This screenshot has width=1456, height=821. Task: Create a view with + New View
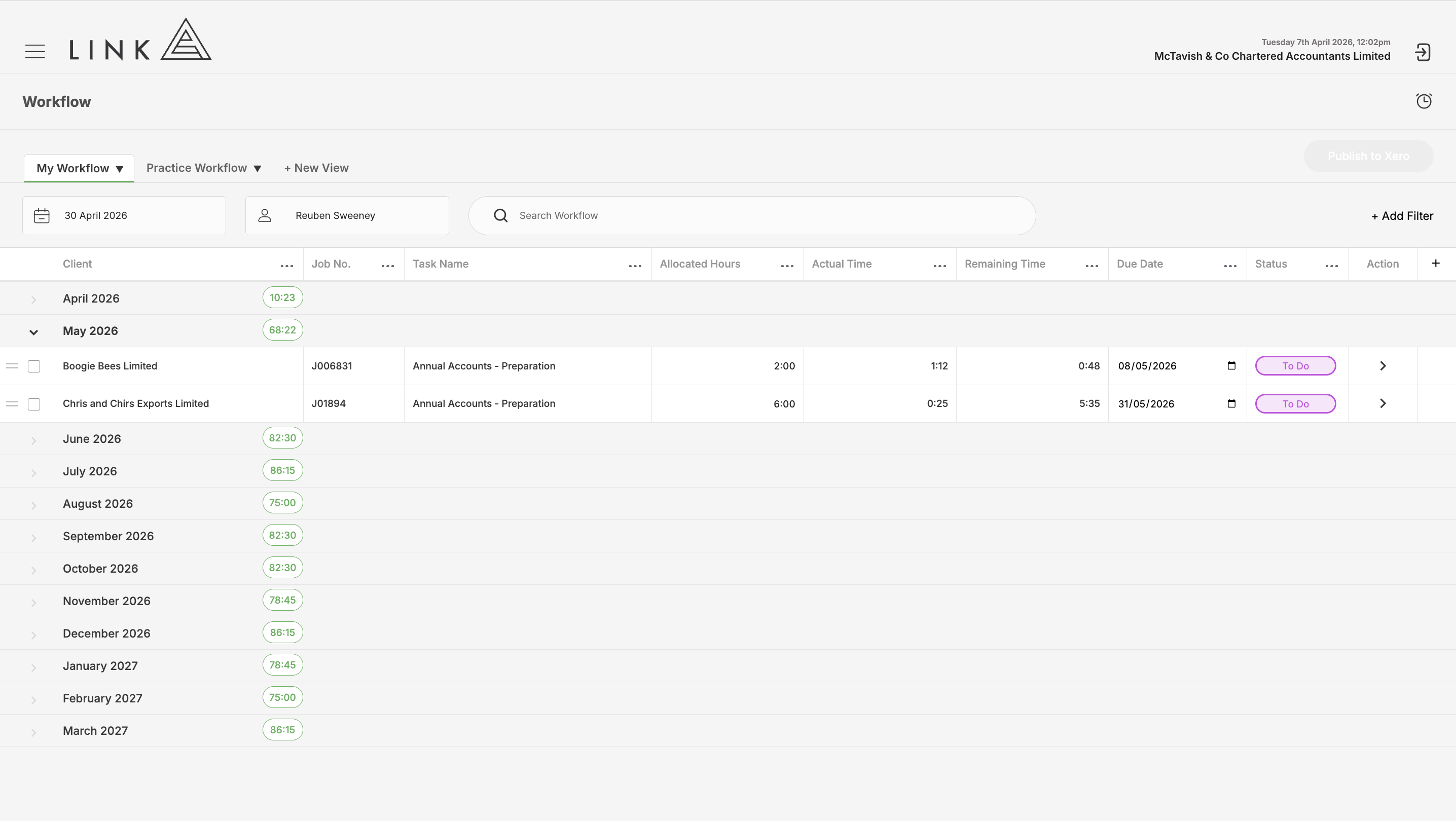[316, 168]
